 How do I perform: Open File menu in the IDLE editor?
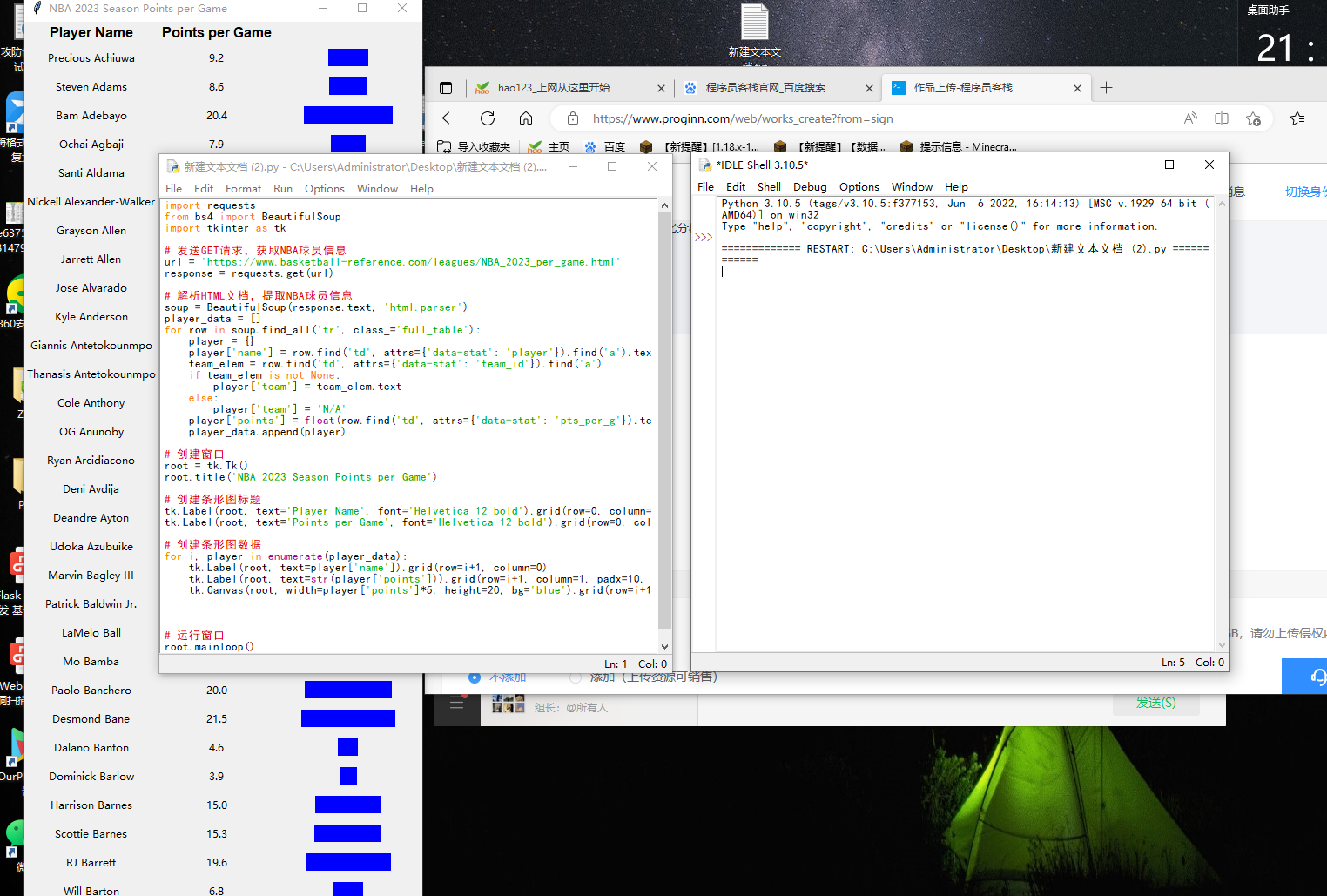[x=174, y=189]
